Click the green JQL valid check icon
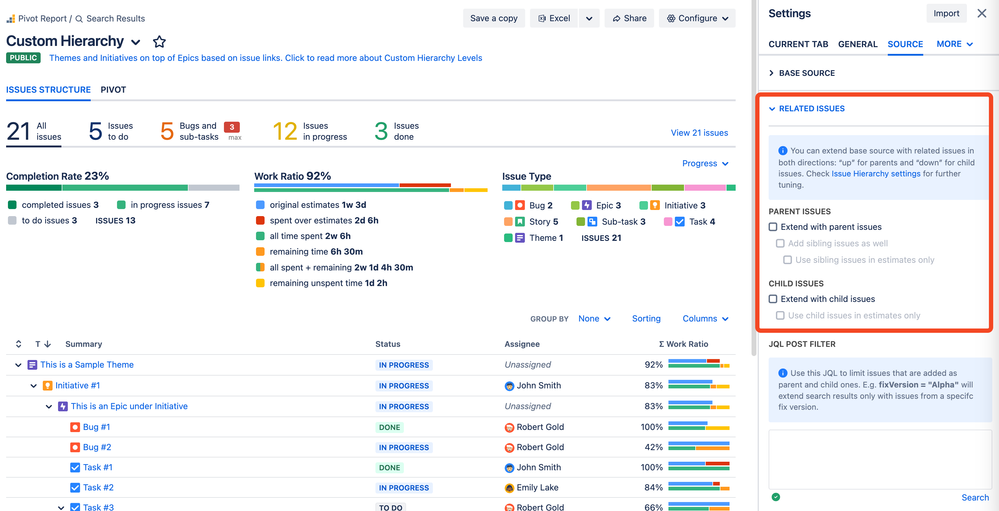 tap(775, 497)
